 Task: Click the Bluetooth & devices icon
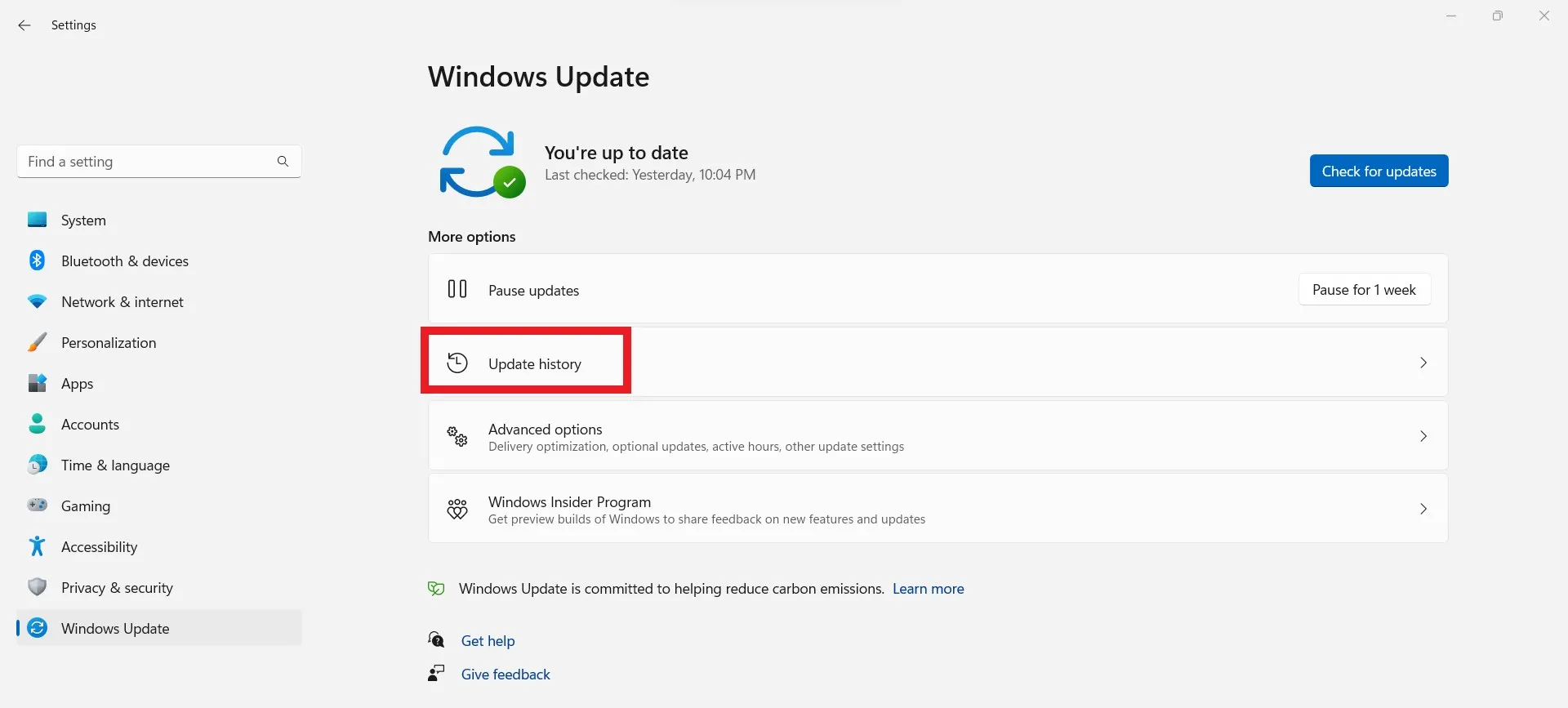pyautogui.click(x=38, y=260)
